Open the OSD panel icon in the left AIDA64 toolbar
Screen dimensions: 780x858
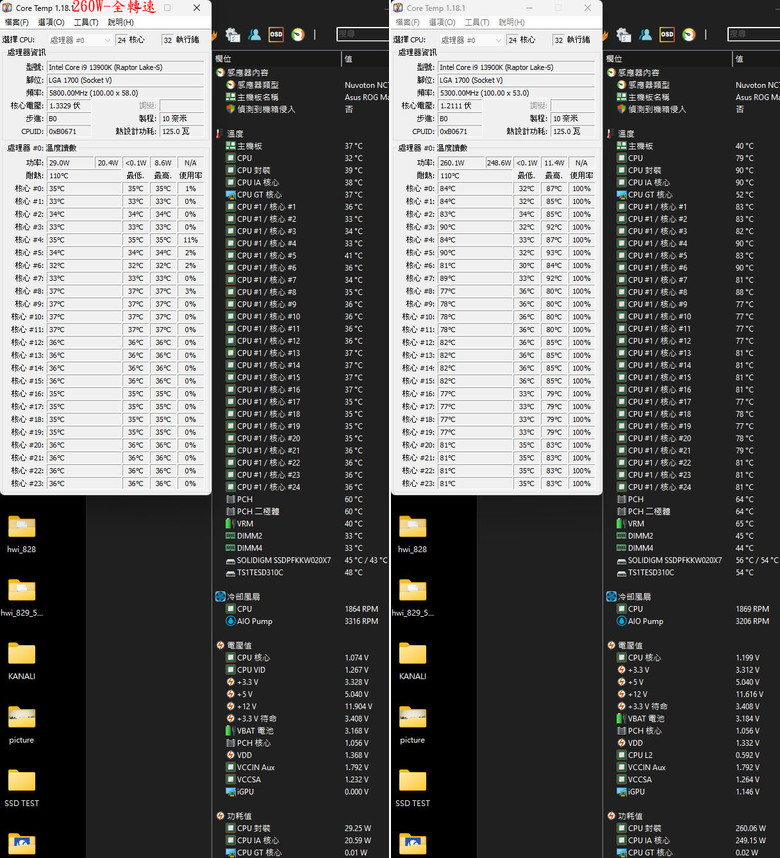(x=276, y=34)
